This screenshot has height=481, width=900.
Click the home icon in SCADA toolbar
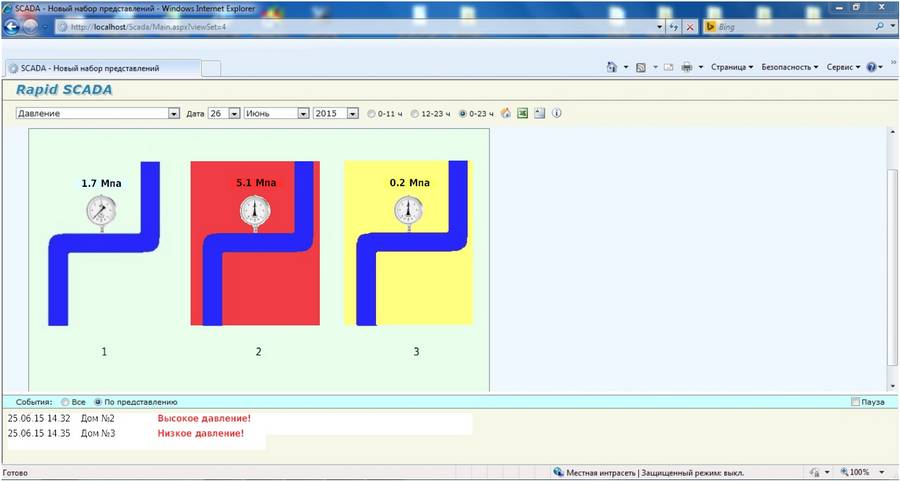pos(506,113)
